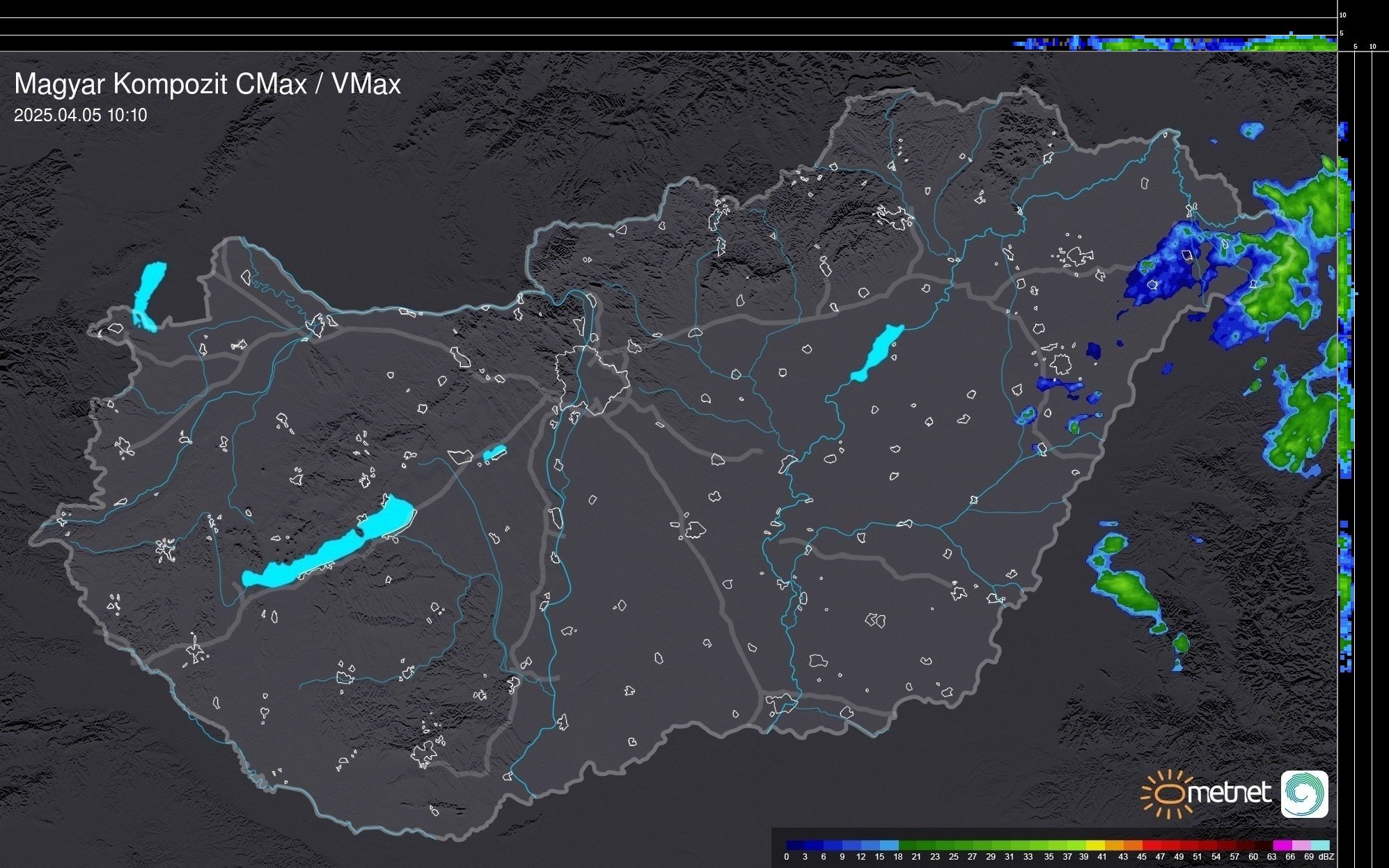Viewport: 1389px width, 868px height.
Task: Click the Magyar Kompozit CMax / VMax title
Action: (207, 84)
